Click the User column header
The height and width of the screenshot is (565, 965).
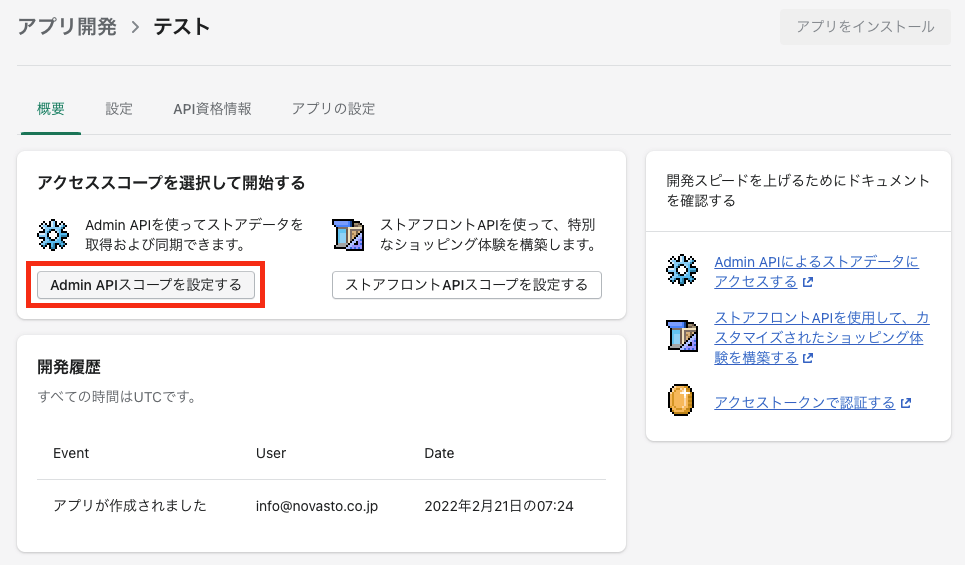tap(271, 453)
